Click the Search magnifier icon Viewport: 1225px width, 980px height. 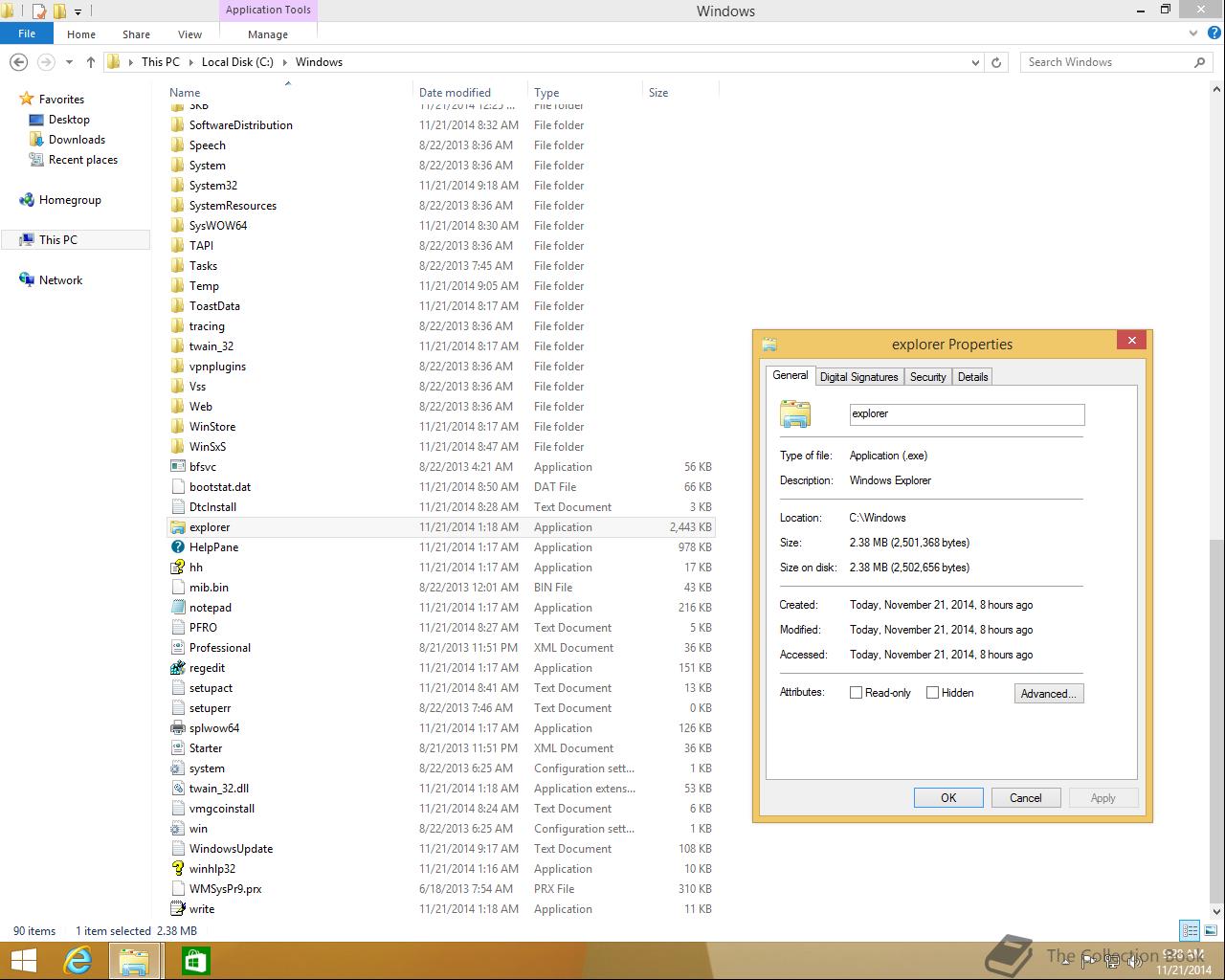coord(1199,62)
